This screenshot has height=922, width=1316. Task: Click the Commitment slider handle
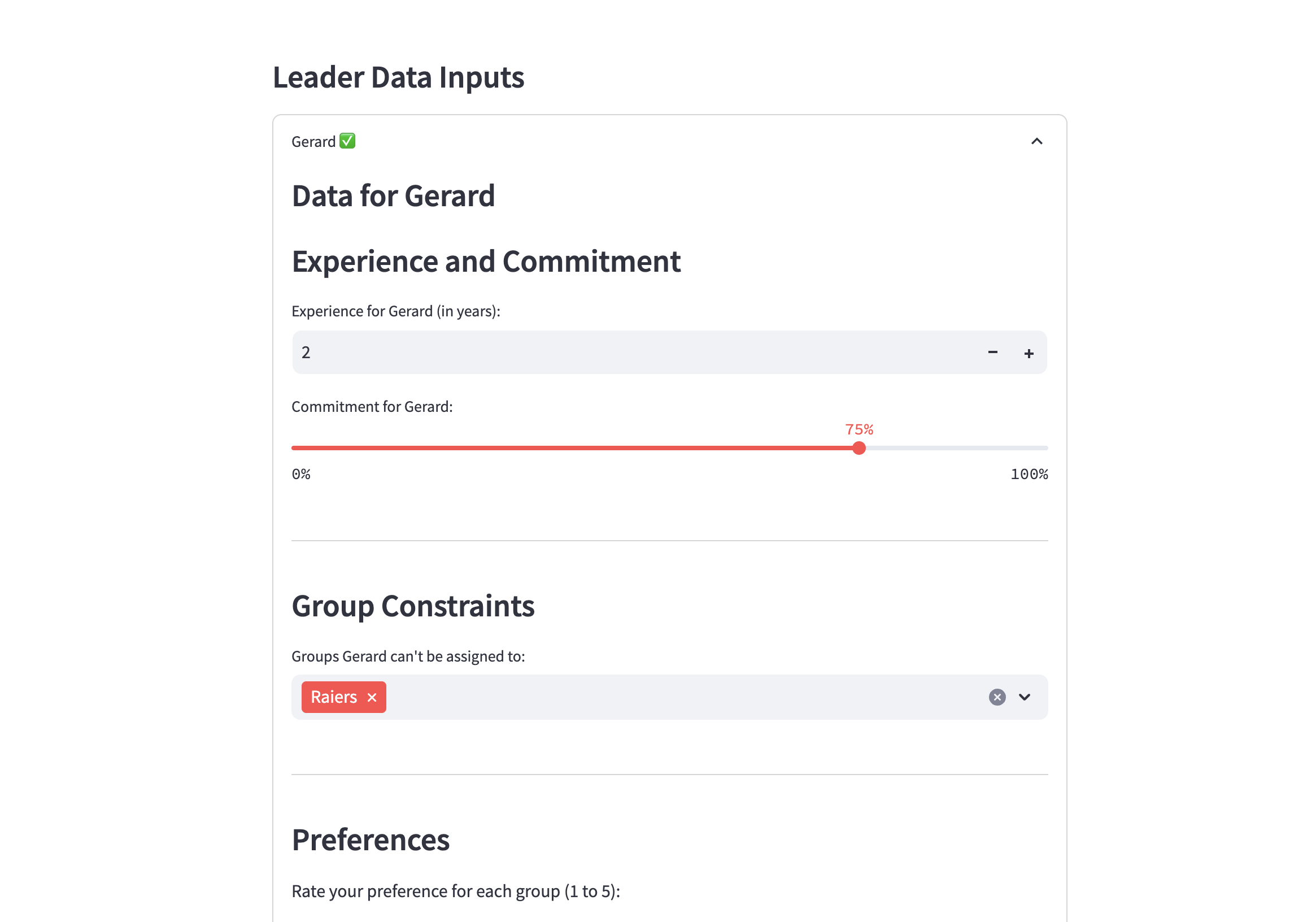859,448
